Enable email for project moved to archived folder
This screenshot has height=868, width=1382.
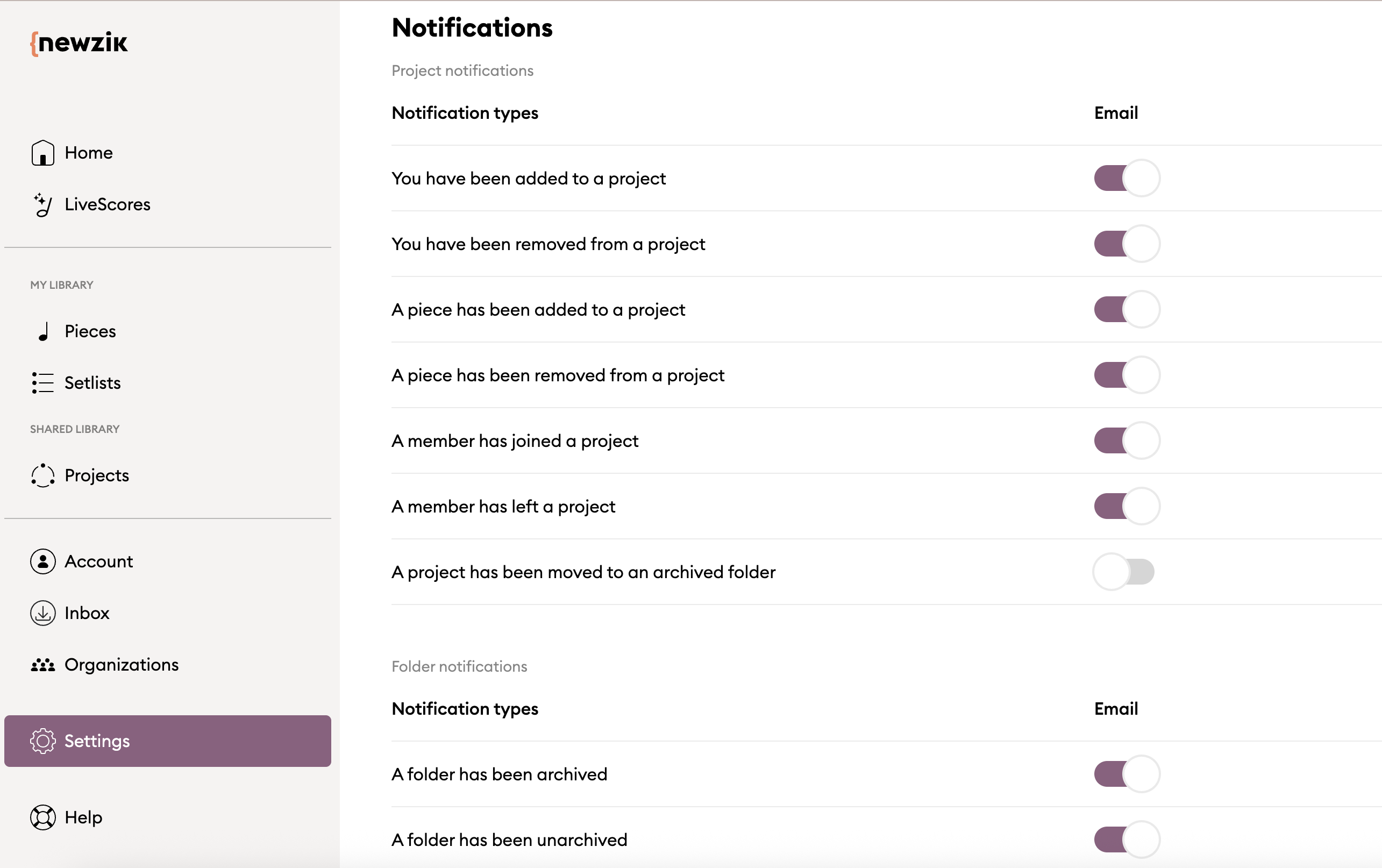pos(1124,572)
